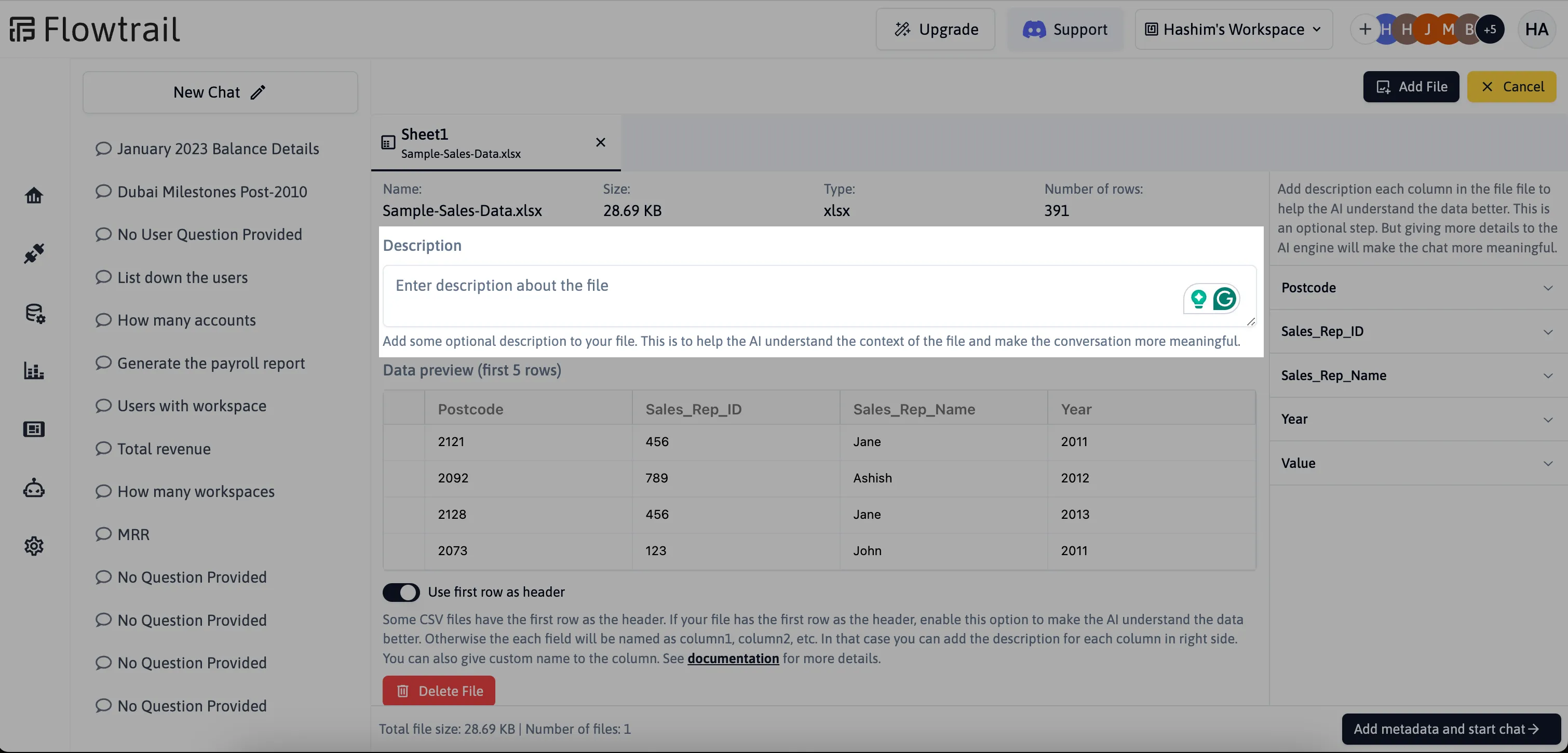Open How many workspaces chat
Viewport: 1568px width, 753px height.
pyautogui.click(x=185, y=491)
